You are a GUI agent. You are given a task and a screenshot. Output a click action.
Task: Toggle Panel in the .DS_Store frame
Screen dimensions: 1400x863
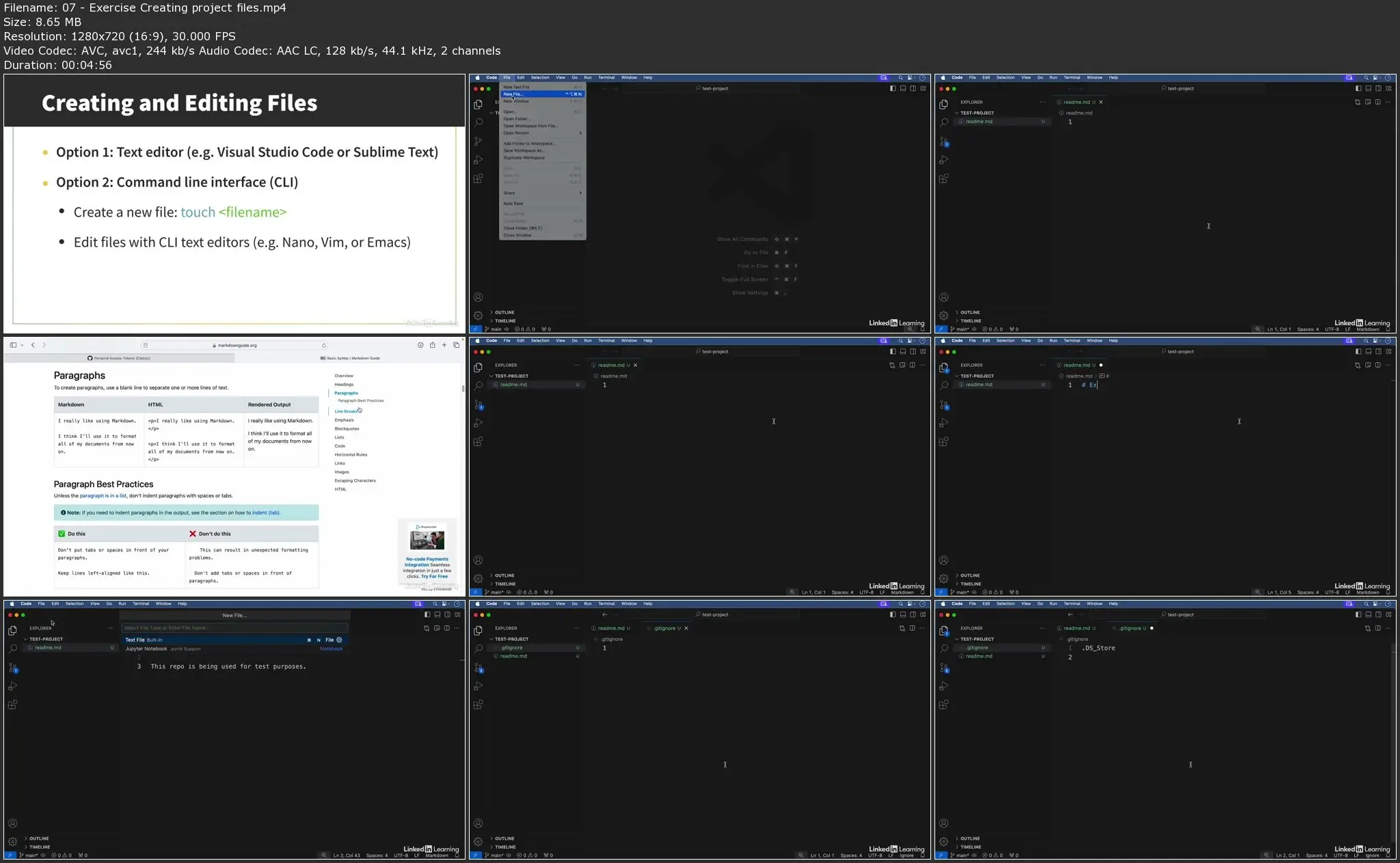1368,614
